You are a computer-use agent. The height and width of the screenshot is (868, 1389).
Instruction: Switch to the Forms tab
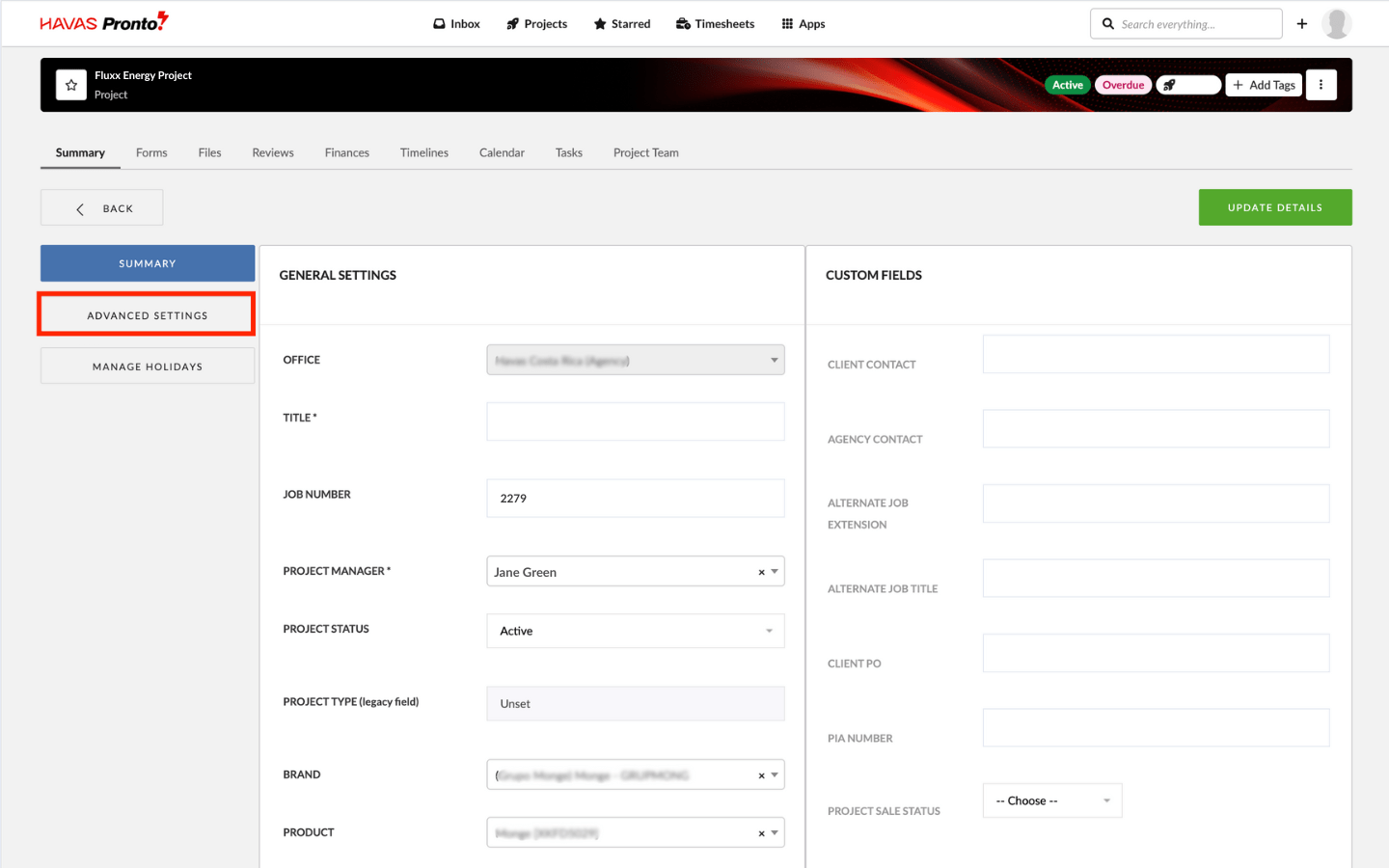pos(151,152)
